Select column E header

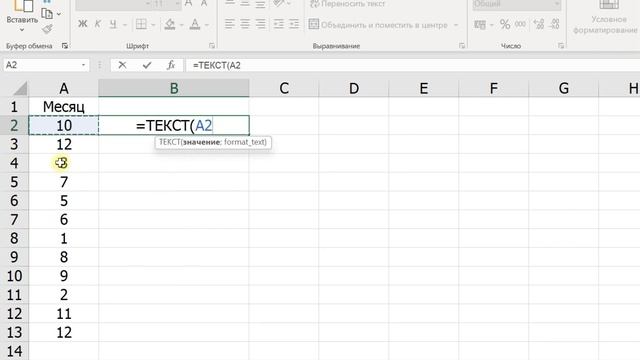(x=424, y=88)
